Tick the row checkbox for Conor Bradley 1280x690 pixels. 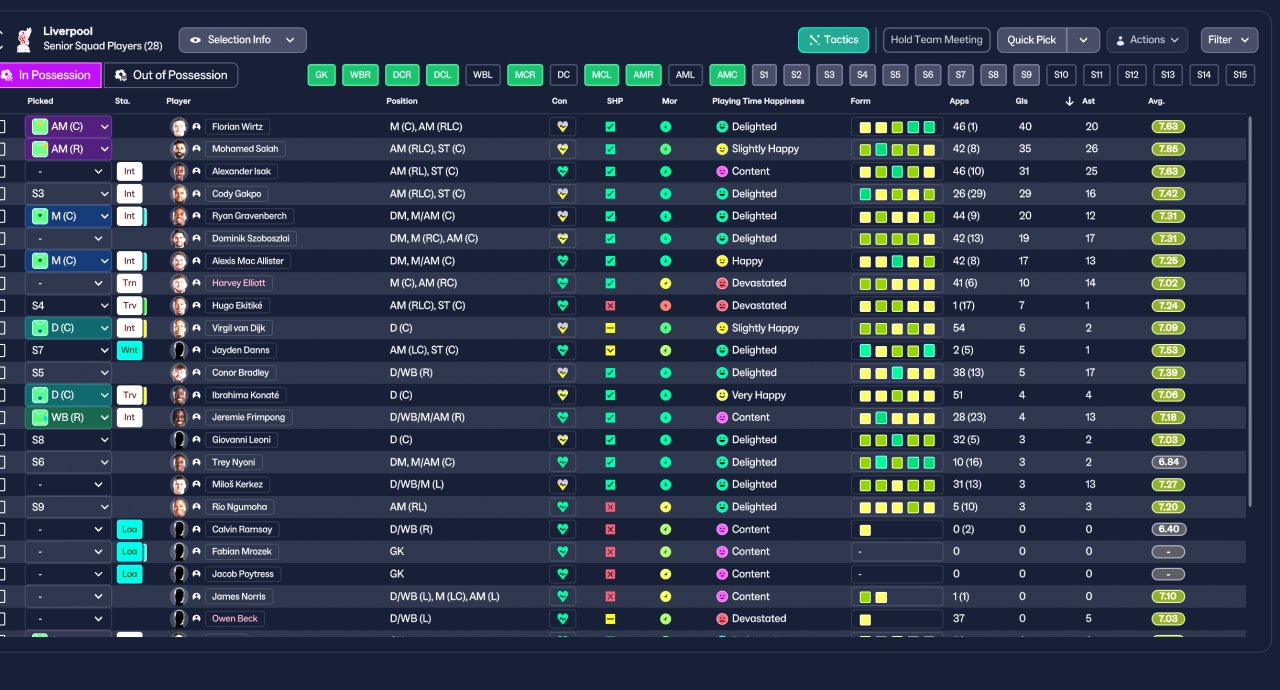coord(0,373)
